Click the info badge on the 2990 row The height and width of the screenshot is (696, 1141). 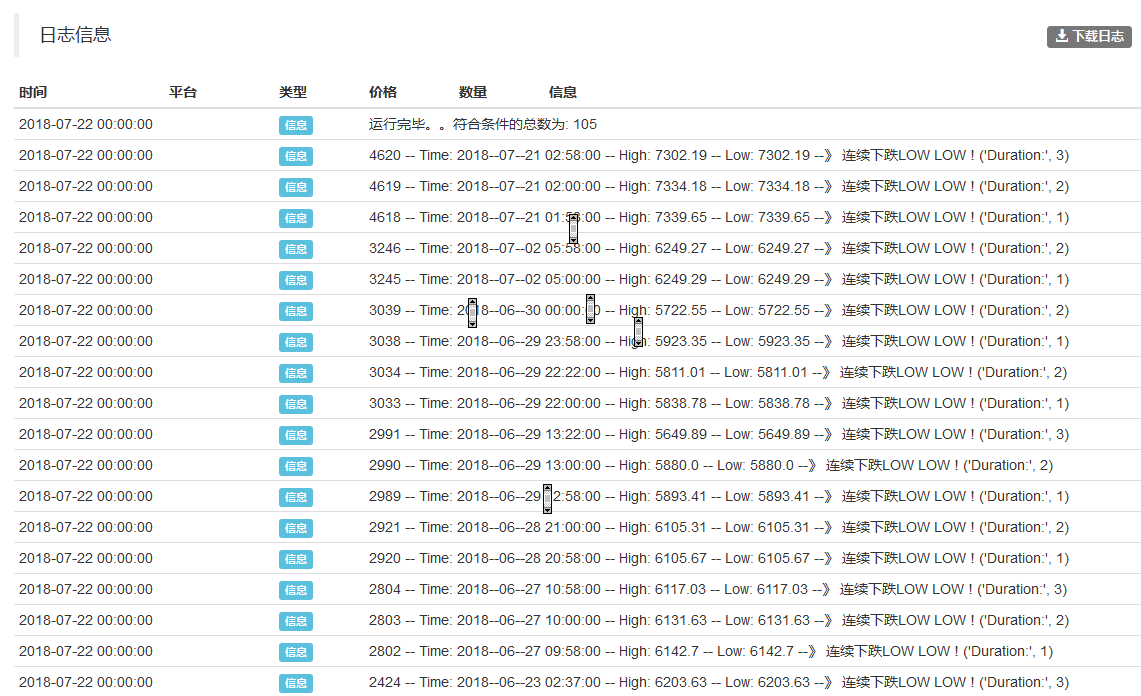296,466
